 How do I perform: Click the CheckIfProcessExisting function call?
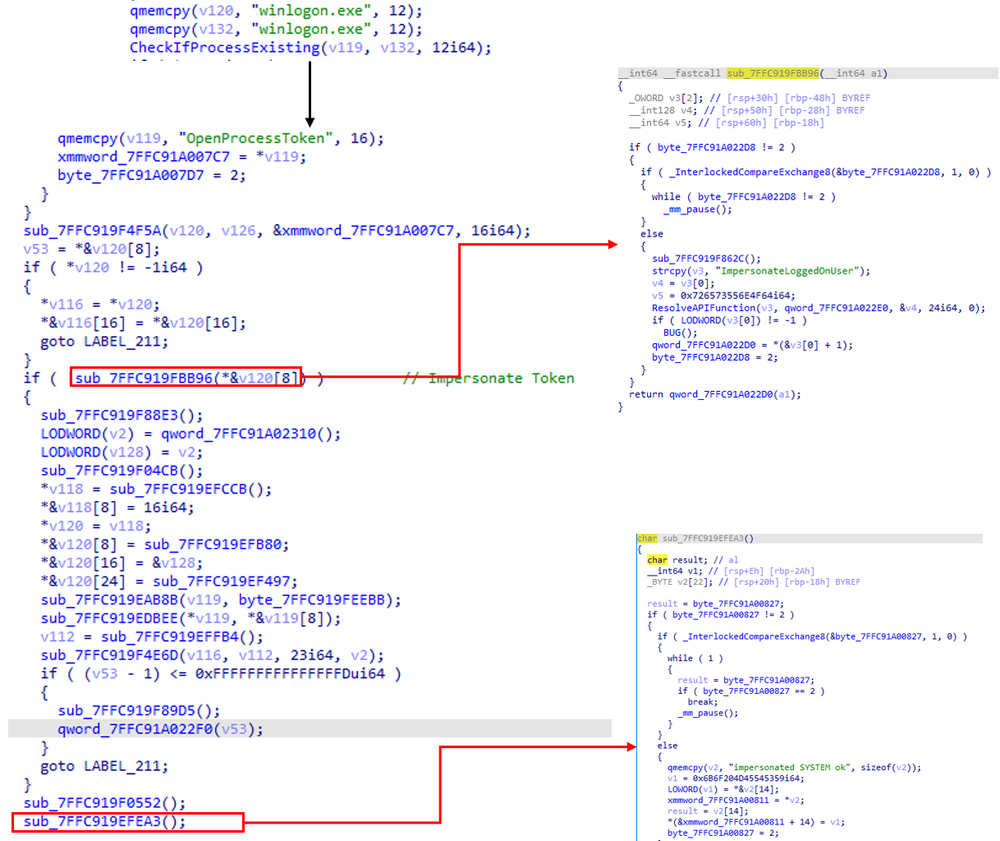click(311, 48)
